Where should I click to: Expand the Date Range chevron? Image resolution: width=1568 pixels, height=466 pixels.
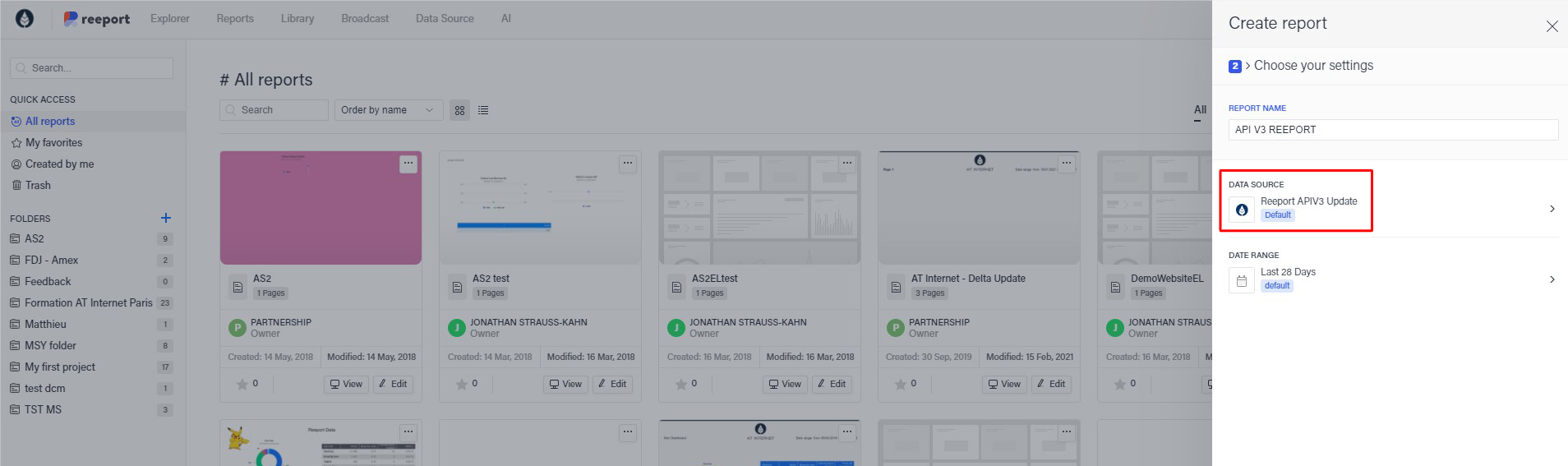point(1552,279)
